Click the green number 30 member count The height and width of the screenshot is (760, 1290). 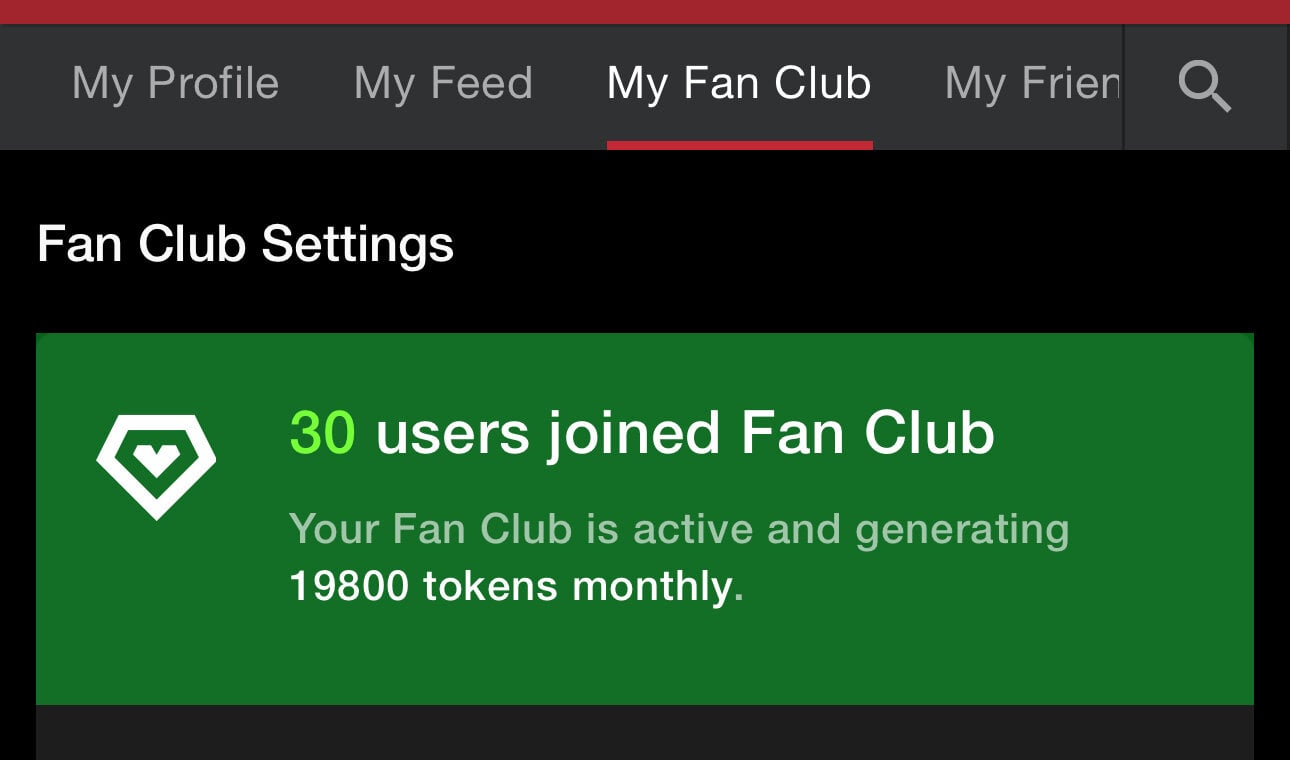point(322,434)
